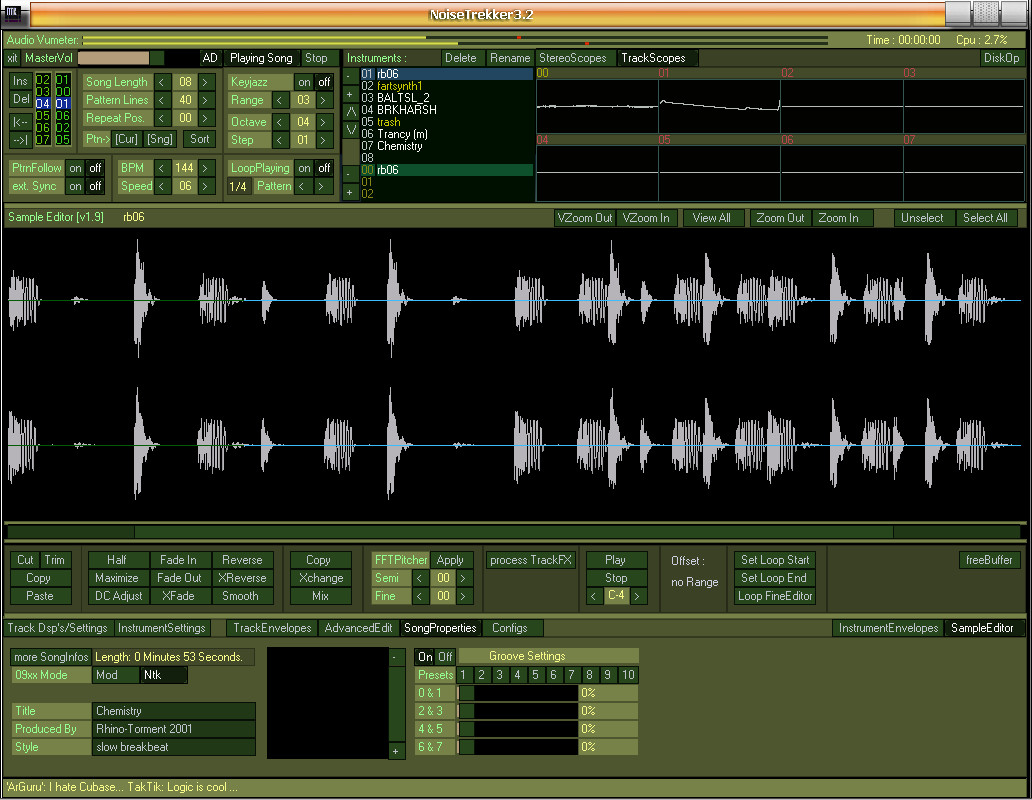Open the InstrumentEnvelopes tab
Viewport: 1032px width, 800px height.
[x=888, y=628]
